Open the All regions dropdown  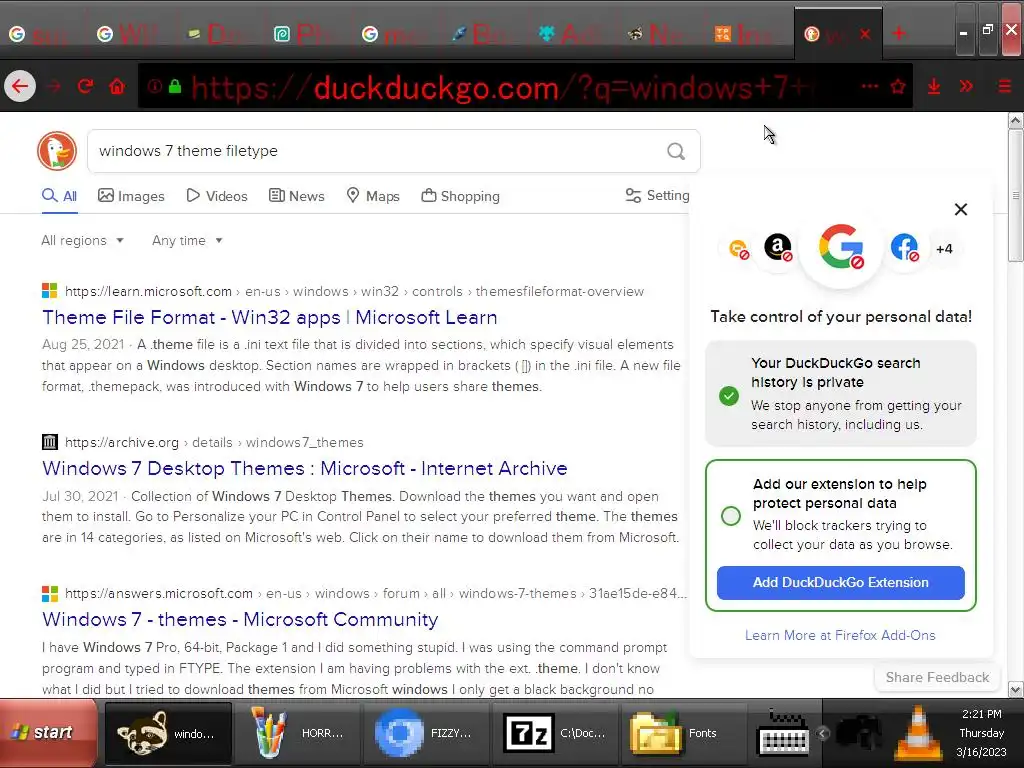(x=82, y=240)
